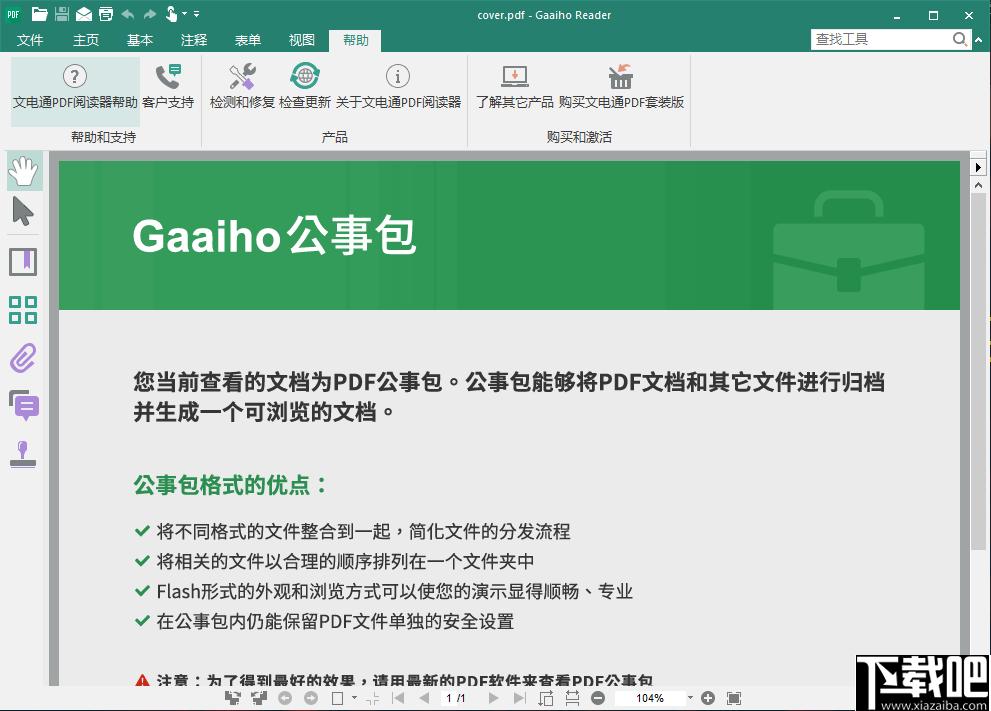This screenshot has height=711, width=991.
Task: Collapse the ribbon with the up chevron
Action: 979,39
